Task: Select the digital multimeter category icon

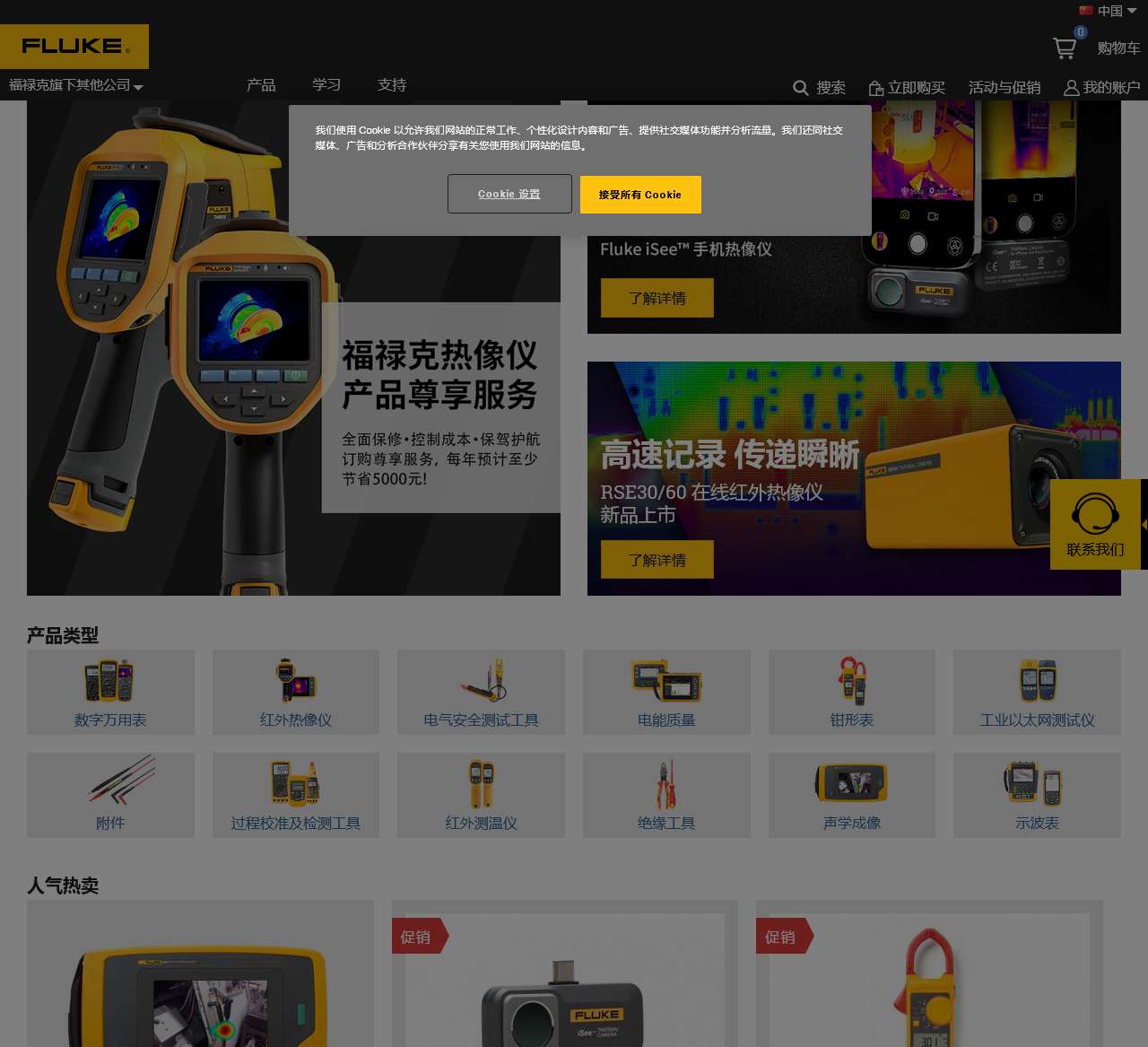Action: [109, 681]
